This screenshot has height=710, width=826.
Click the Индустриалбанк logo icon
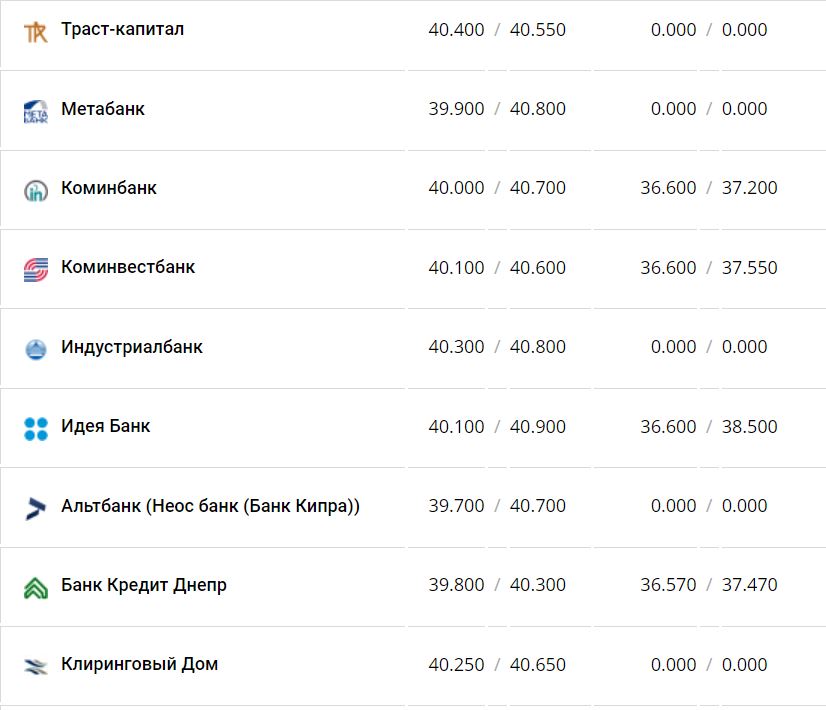pos(36,349)
